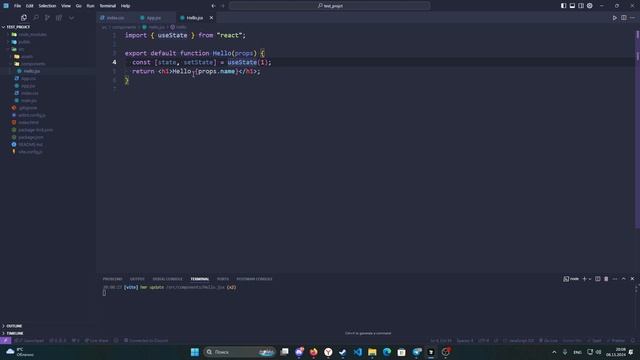Click the test_project command center search box

(x=330, y=6)
